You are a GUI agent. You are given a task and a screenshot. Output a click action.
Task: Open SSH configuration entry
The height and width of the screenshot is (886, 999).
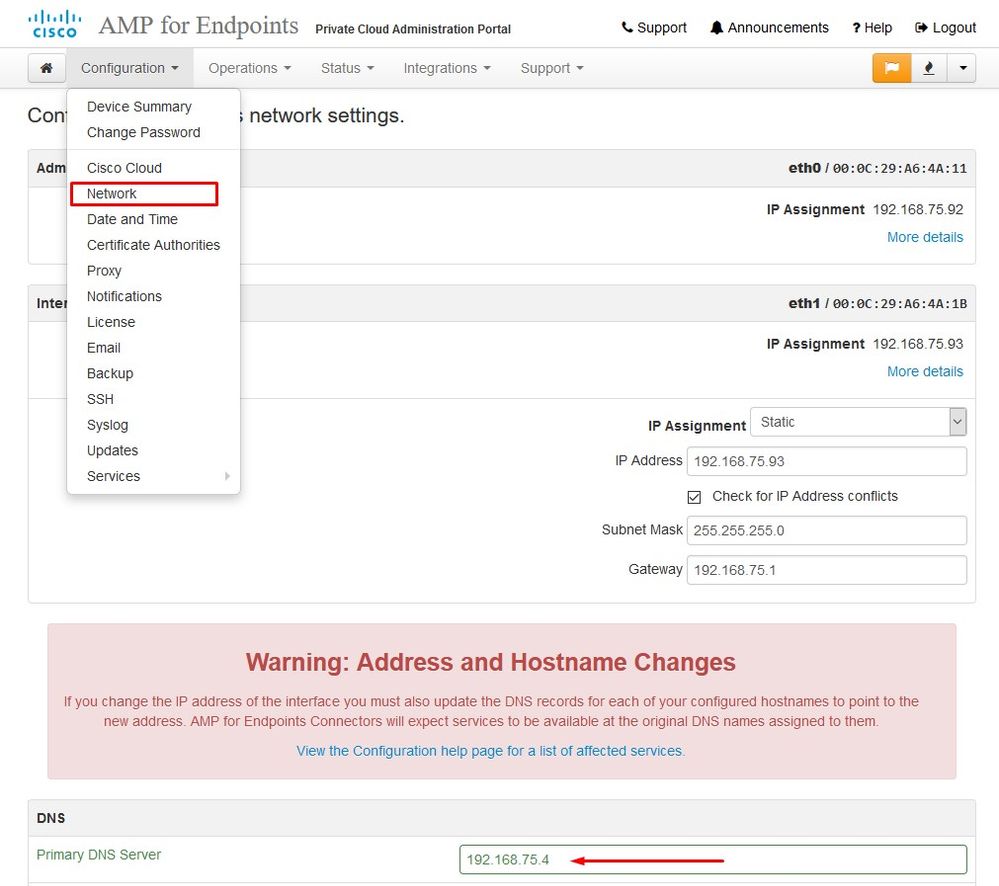pyautogui.click(x=154, y=399)
